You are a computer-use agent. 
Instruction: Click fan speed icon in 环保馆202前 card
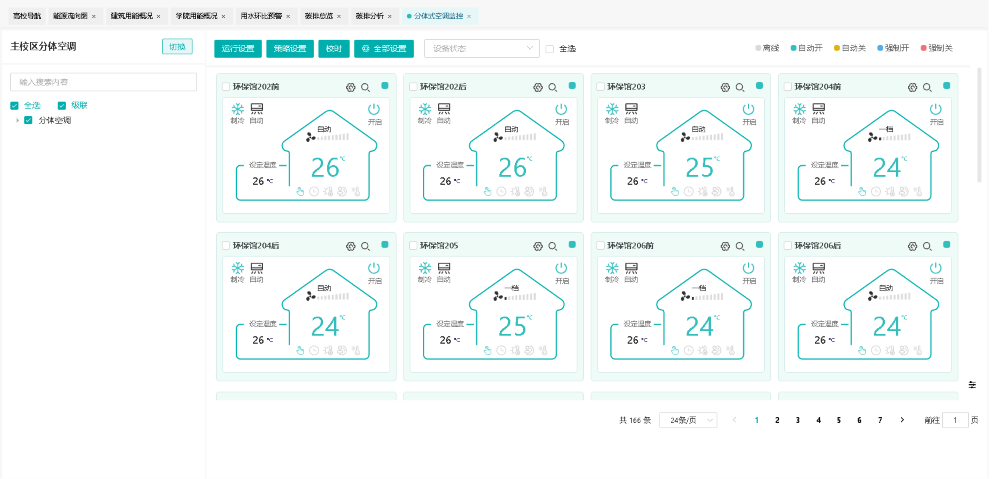pos(311,136)
